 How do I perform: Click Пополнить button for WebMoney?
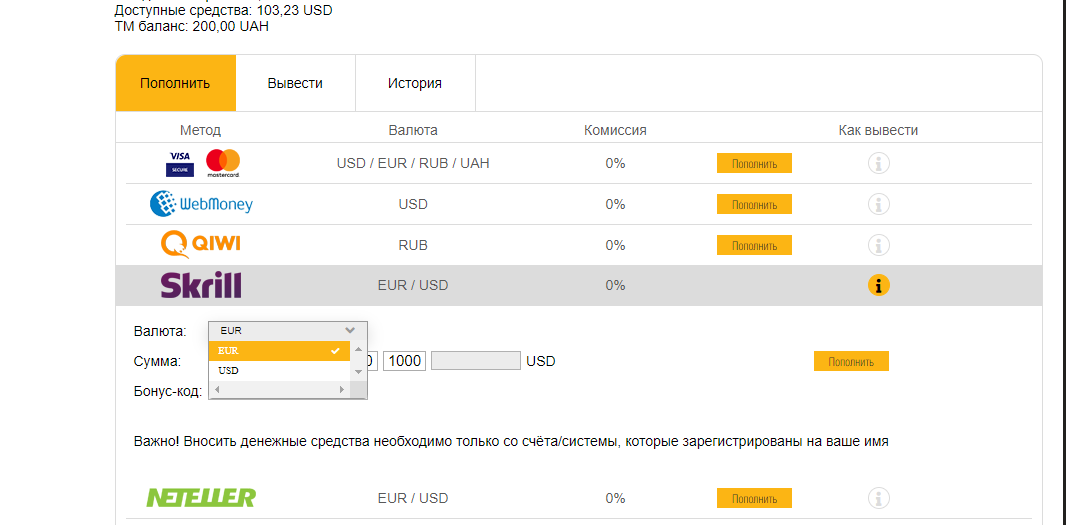[x=754, y=204]
